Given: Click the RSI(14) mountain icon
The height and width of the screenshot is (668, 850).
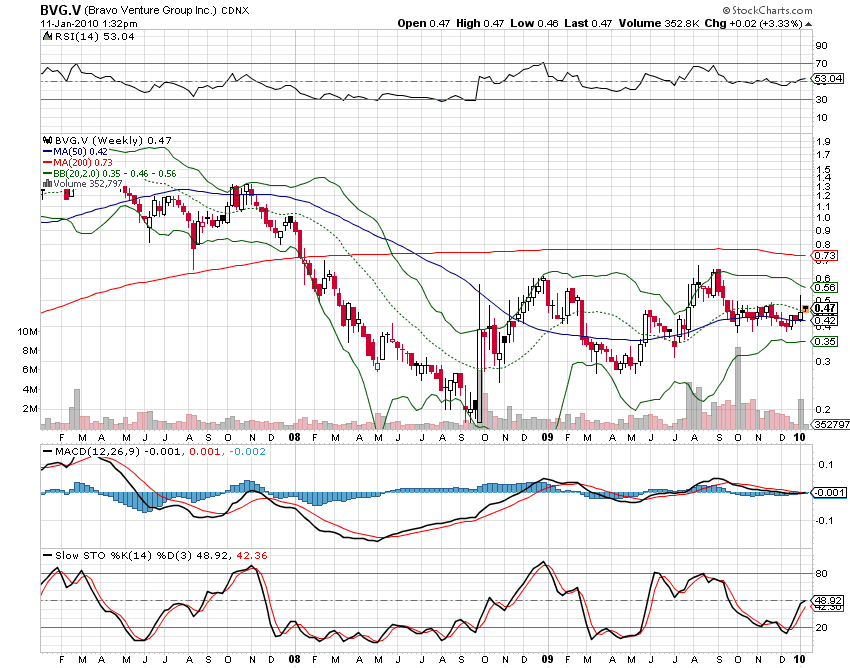Looking at the screenshot, I should click(48, 36).
